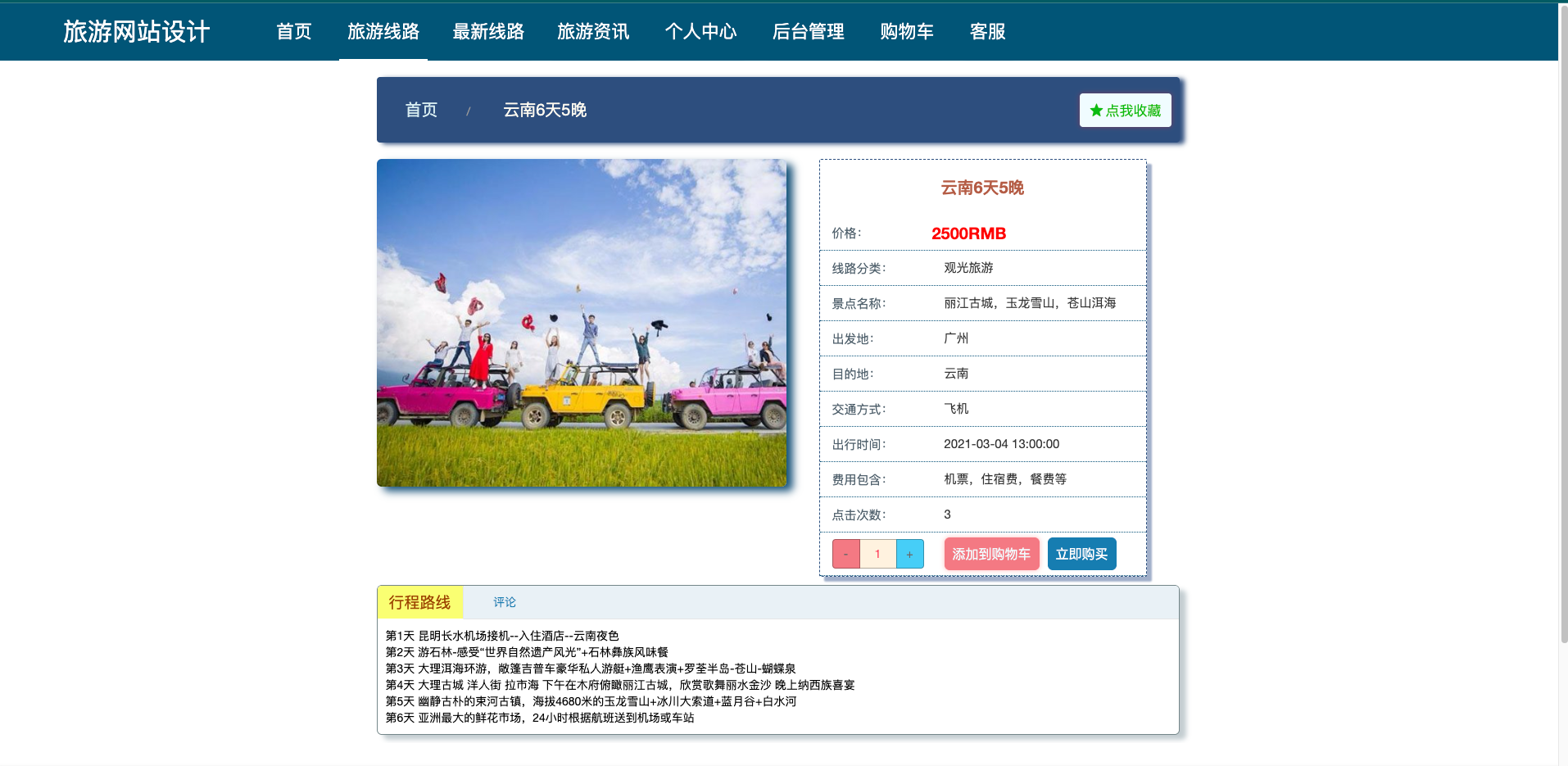Click the star icon in 点我收藏 button
Viewport: 1568px width, 766px height.
[1096, 111]
